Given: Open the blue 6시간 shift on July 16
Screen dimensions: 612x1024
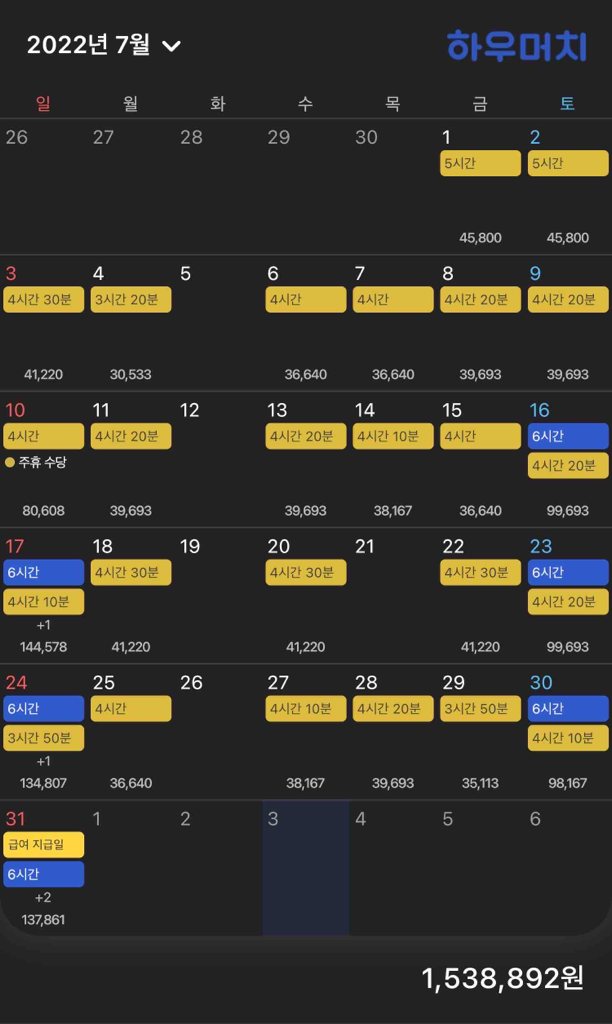Looking at the screenshot, I should (x=568, y=436).
